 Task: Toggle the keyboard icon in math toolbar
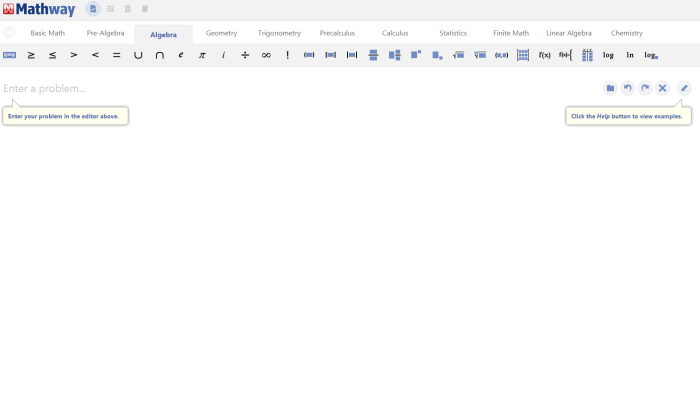9,55
